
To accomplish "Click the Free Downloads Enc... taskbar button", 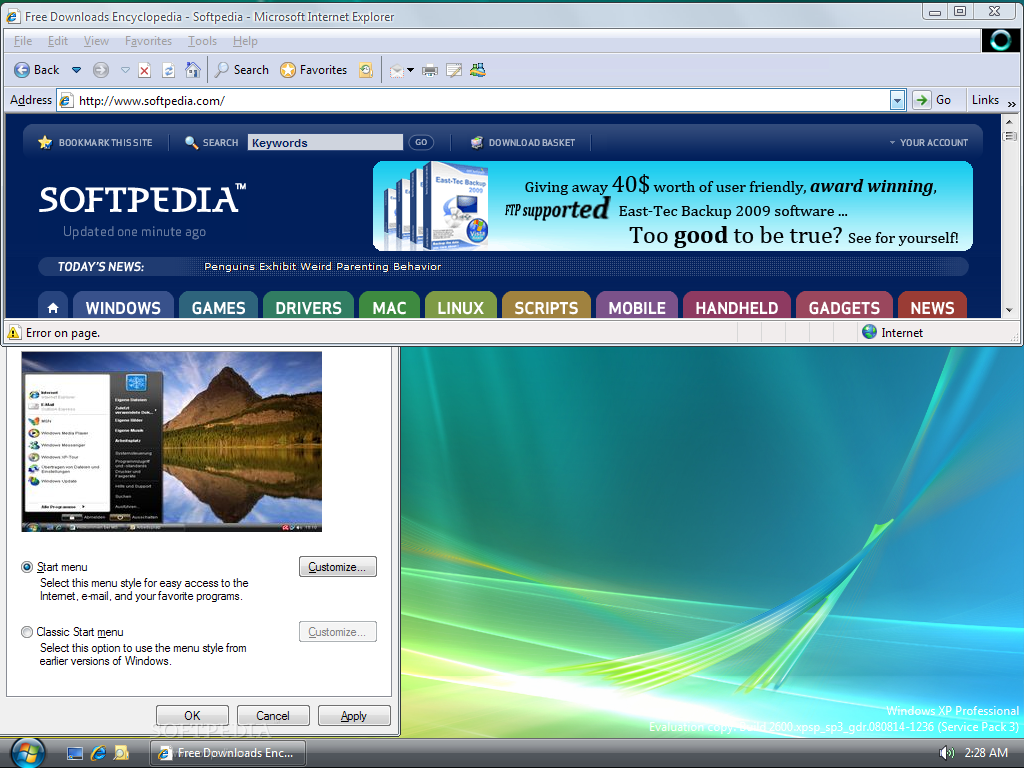I will (228, 753).
